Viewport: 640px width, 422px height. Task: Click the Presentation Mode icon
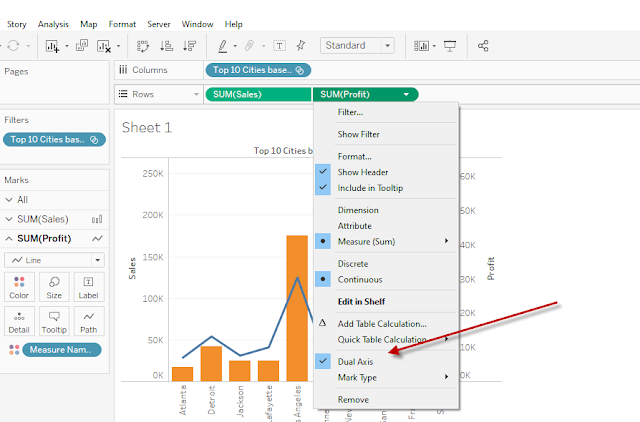[450, 46]
